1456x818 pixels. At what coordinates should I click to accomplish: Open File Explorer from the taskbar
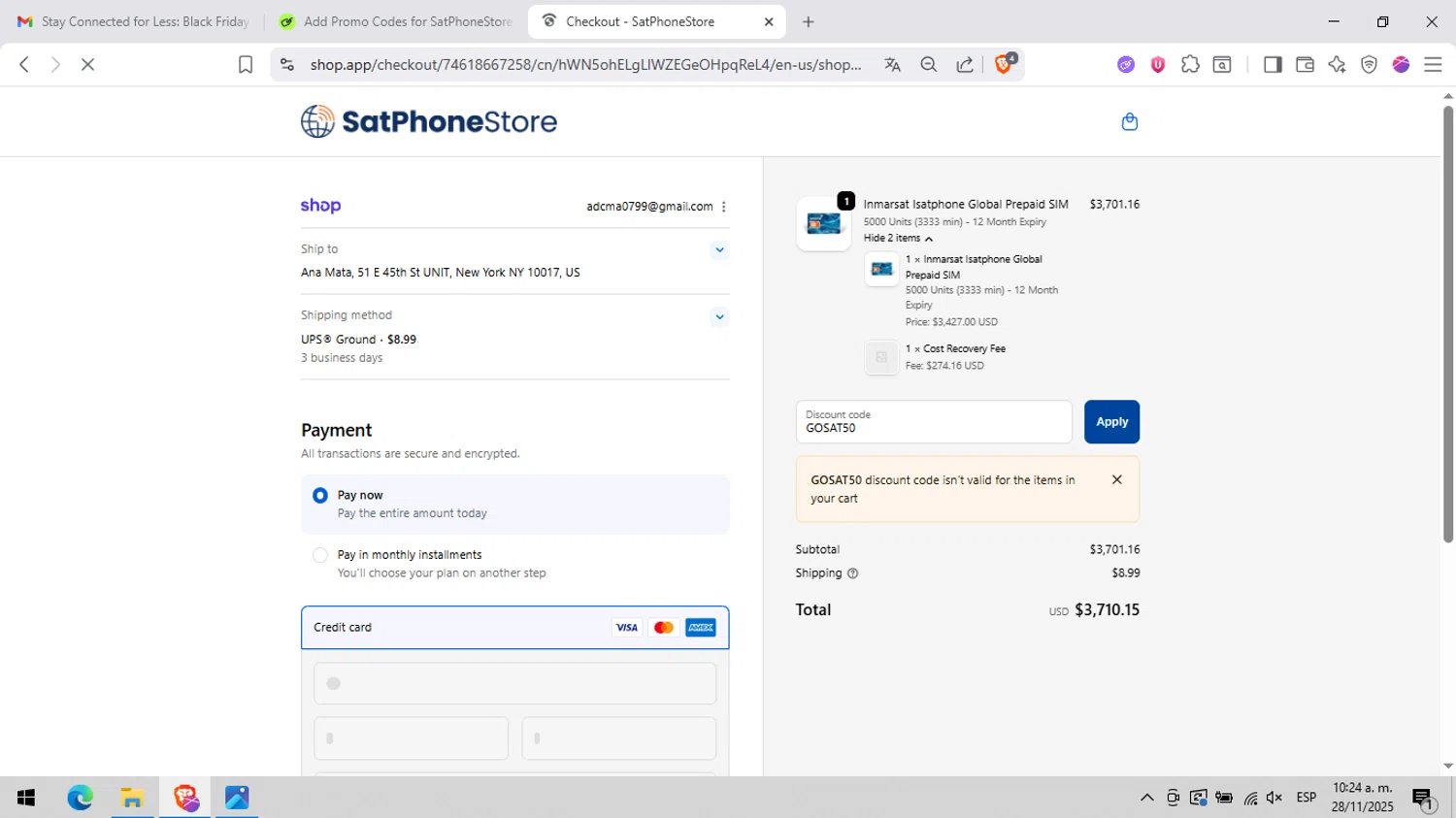click(x=132, y=798)
